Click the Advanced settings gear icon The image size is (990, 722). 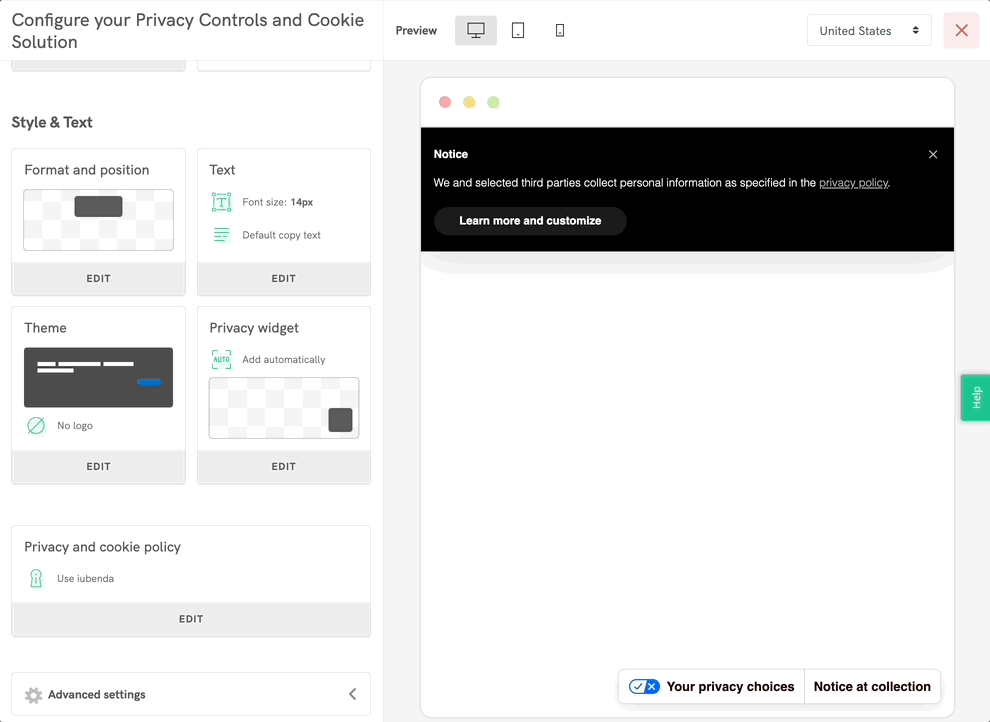pos(33,695)
